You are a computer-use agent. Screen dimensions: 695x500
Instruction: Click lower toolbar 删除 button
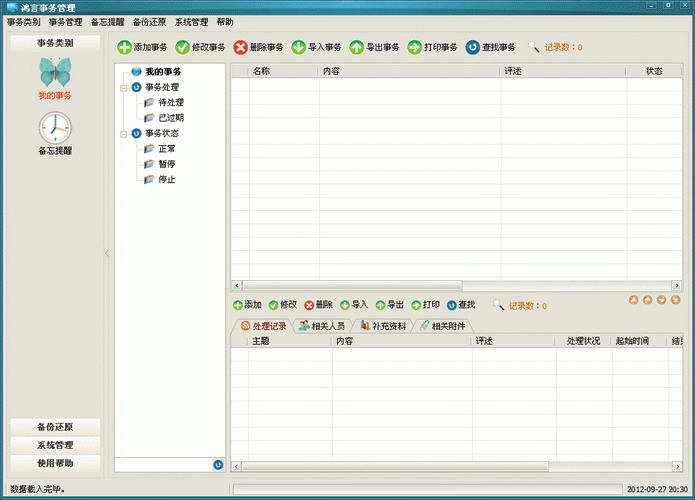click(x=318, y=305)
